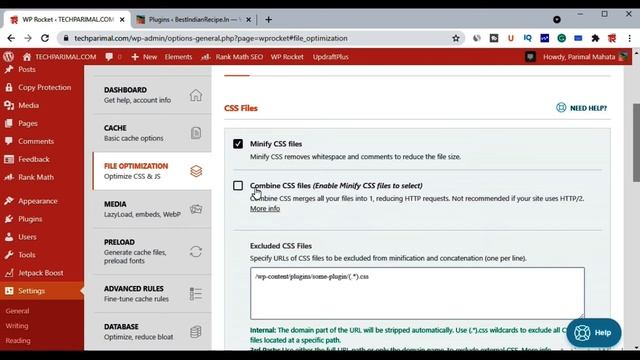
Task: Click the Database stack icon
Action: (x=196, y=332)
